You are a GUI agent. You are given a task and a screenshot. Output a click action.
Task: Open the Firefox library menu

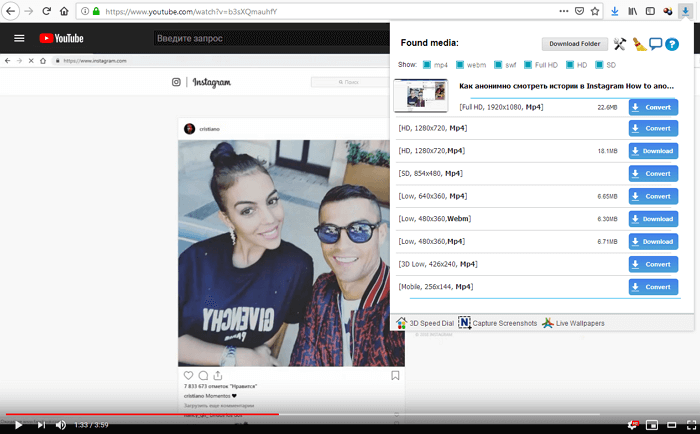click(633, 12)
